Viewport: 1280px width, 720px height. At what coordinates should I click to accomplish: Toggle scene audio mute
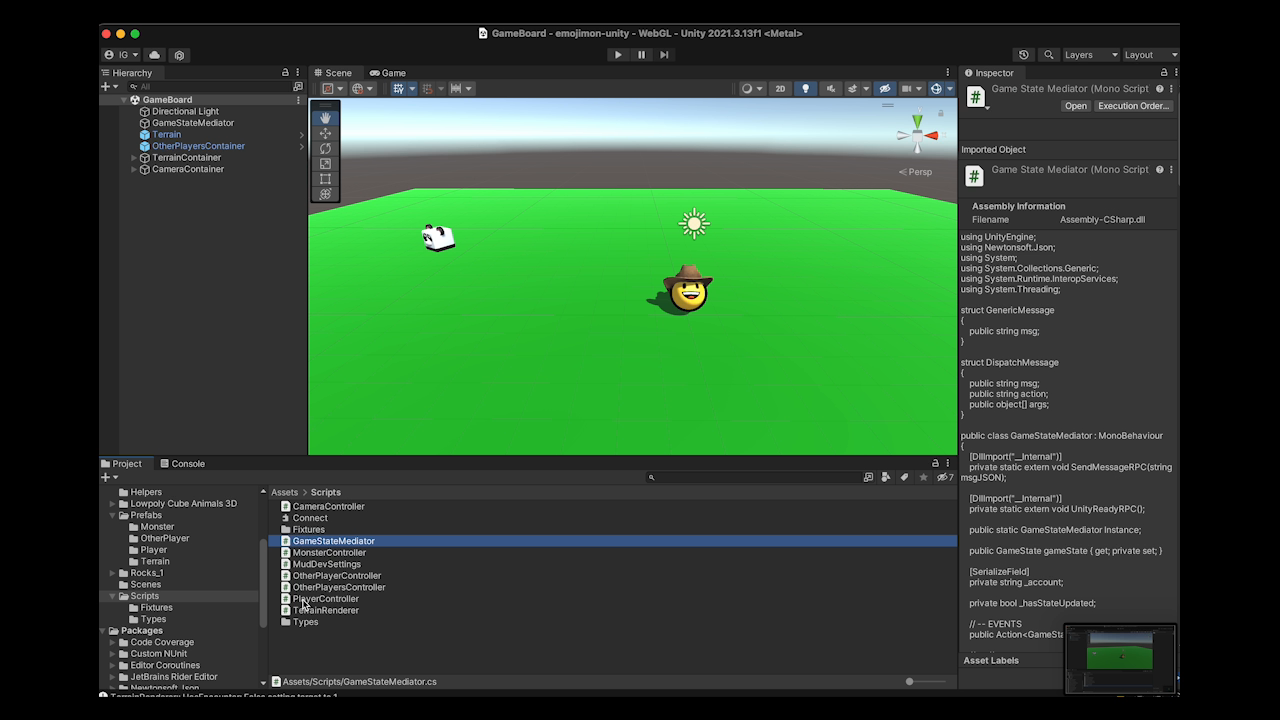coord(831,89)
